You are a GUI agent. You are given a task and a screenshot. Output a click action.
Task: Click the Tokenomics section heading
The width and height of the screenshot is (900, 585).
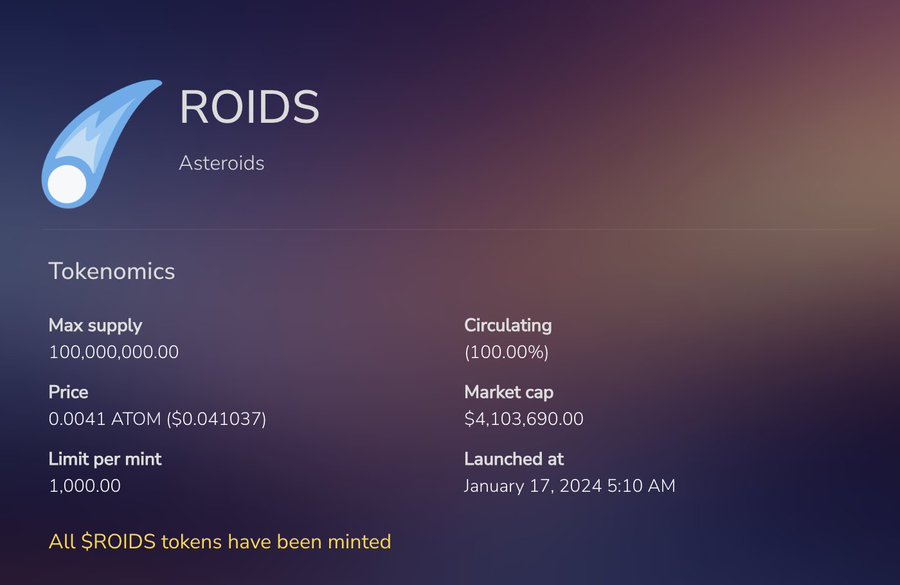pyautogui.click(x=111, y=271)
